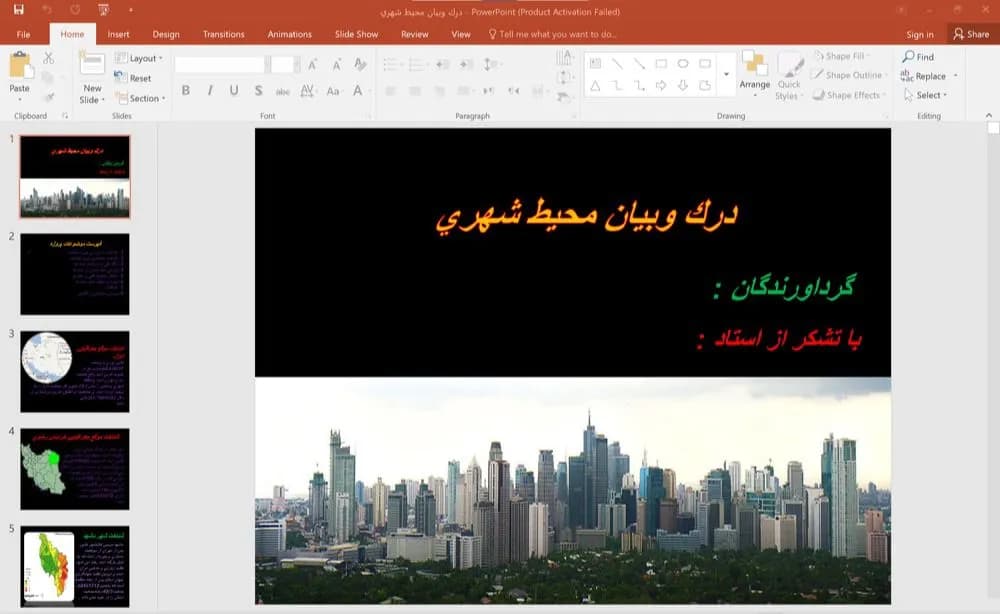This screenshot has width=1000, height=614.
Task: Click the Find button
Action: (918, 57)
